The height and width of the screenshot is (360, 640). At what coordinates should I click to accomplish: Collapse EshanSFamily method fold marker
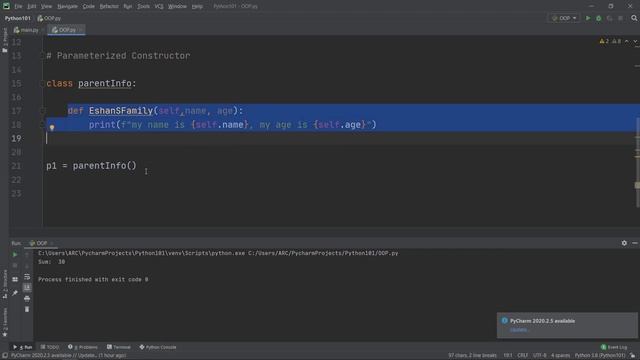coord(42,111)
